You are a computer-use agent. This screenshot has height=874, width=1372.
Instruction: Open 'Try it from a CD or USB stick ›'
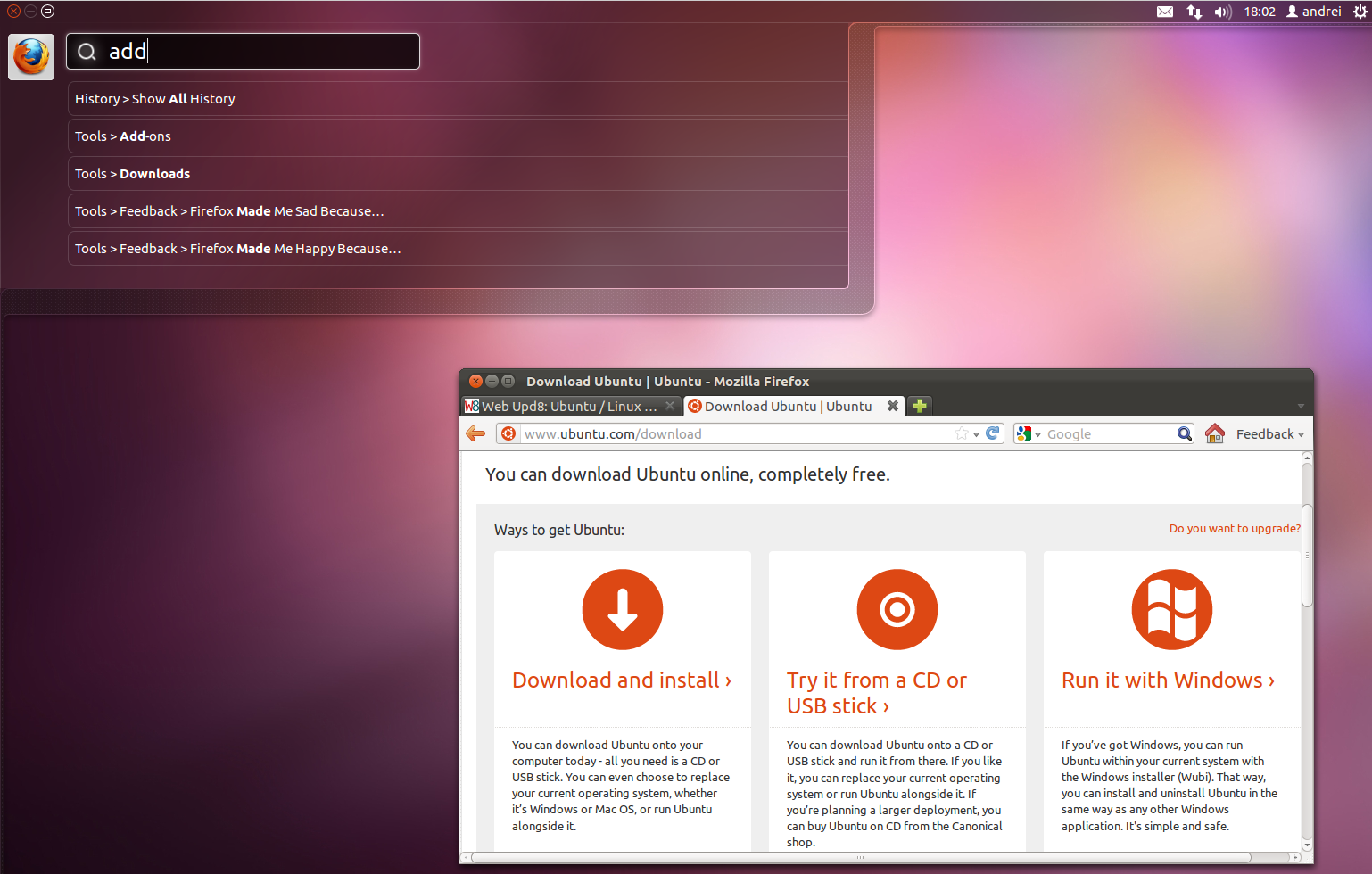(x=877, y=693)
